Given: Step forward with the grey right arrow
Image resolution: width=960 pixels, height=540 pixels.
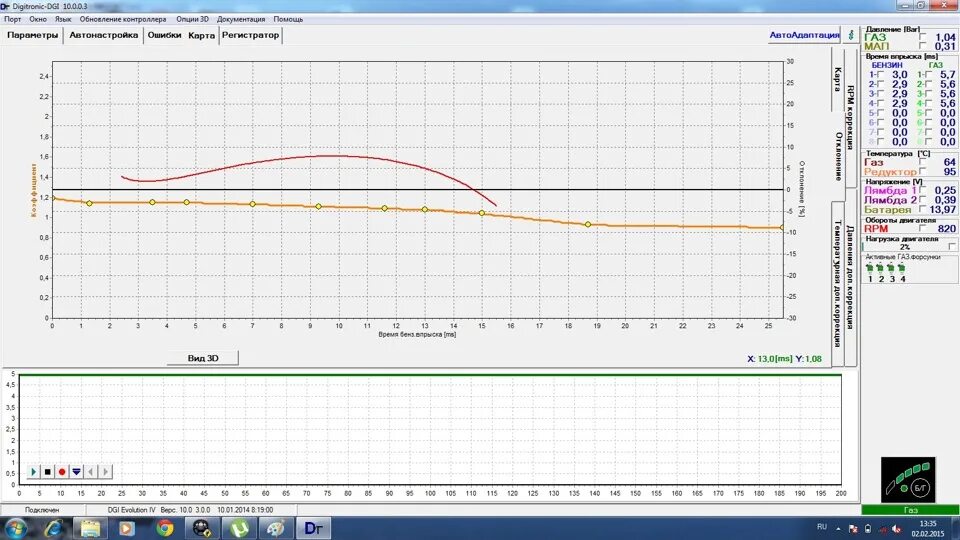Looking at the screenshot, I should point(105,471).
